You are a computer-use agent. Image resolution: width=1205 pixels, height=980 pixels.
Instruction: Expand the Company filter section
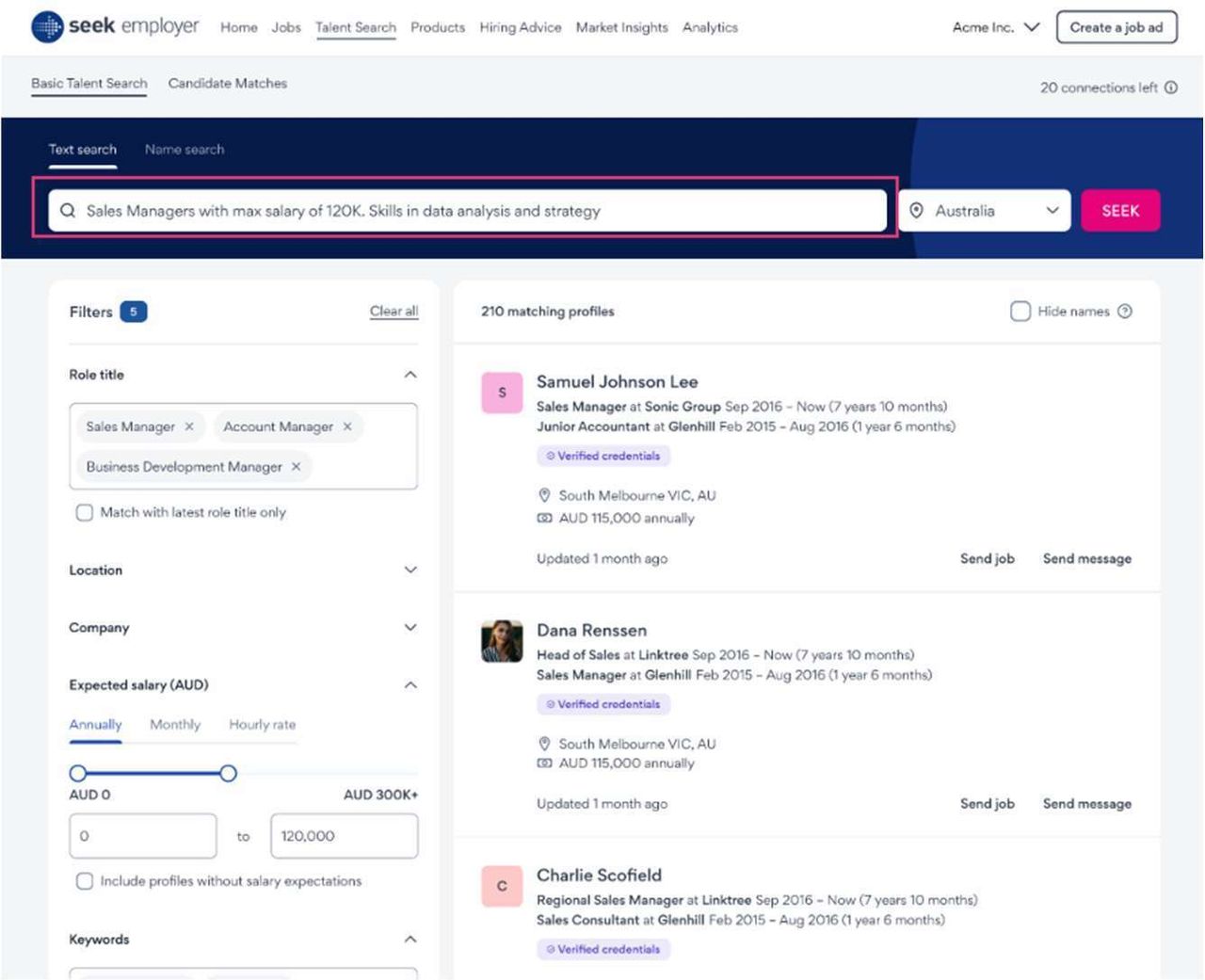410,627
